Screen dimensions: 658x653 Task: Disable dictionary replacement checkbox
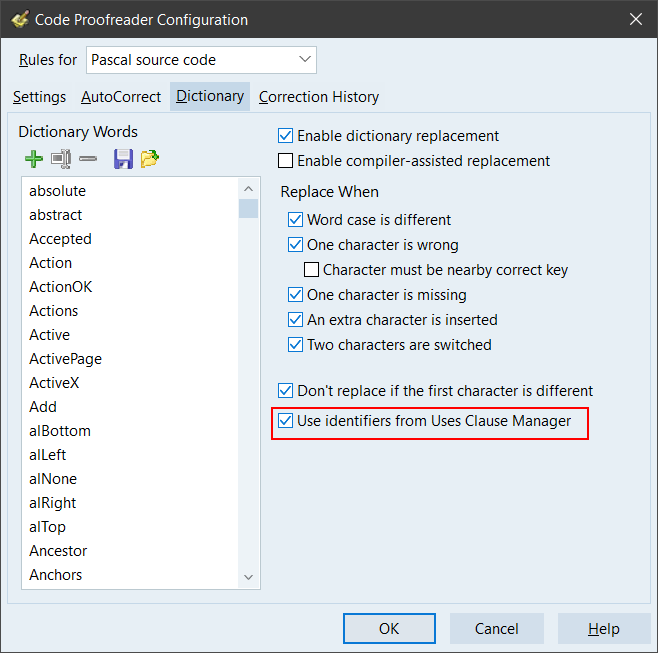[286, 136]
